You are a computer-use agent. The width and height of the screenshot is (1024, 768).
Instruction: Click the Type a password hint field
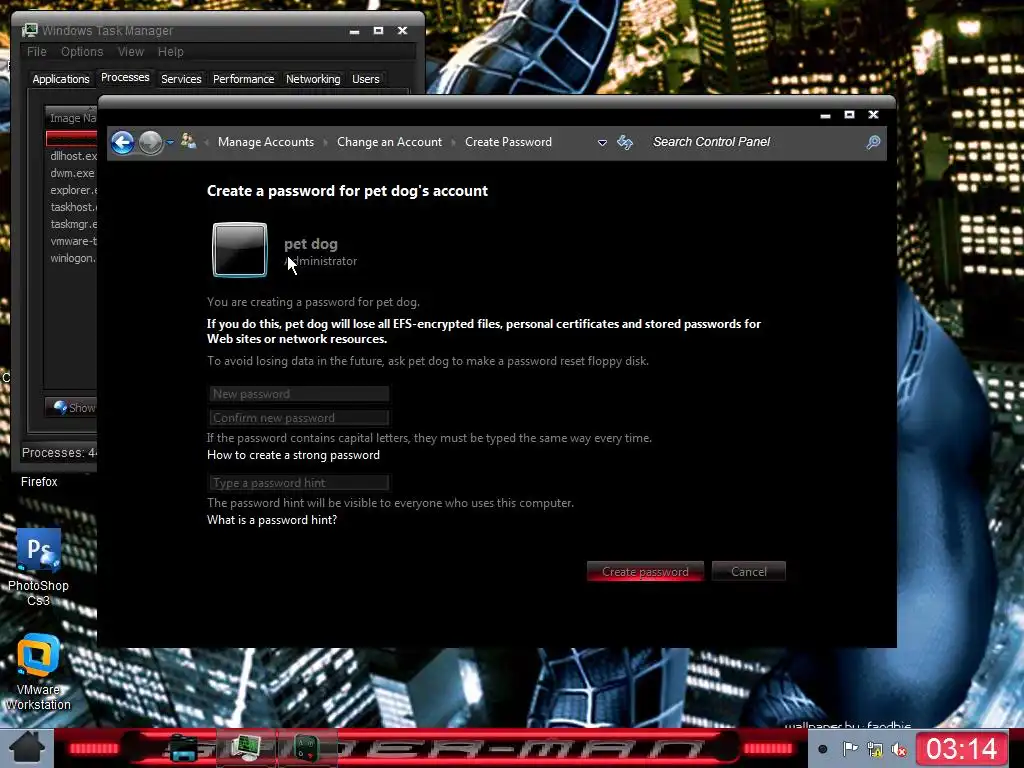pyautogui.click(x=299, y=483)
